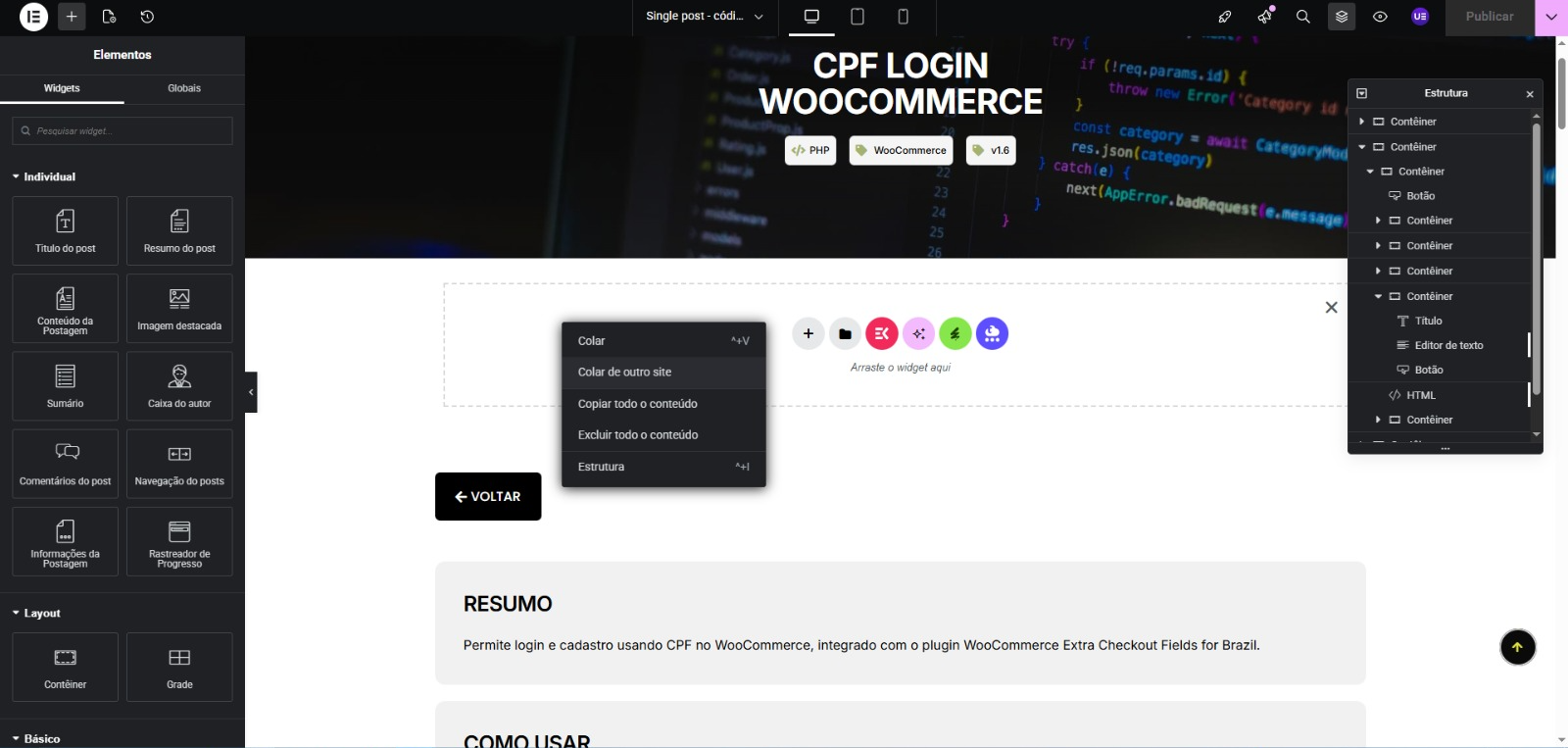This screenshot has height=748, width=1568.
Task: Click the VOLTAR back button
Action: [488, 497]
